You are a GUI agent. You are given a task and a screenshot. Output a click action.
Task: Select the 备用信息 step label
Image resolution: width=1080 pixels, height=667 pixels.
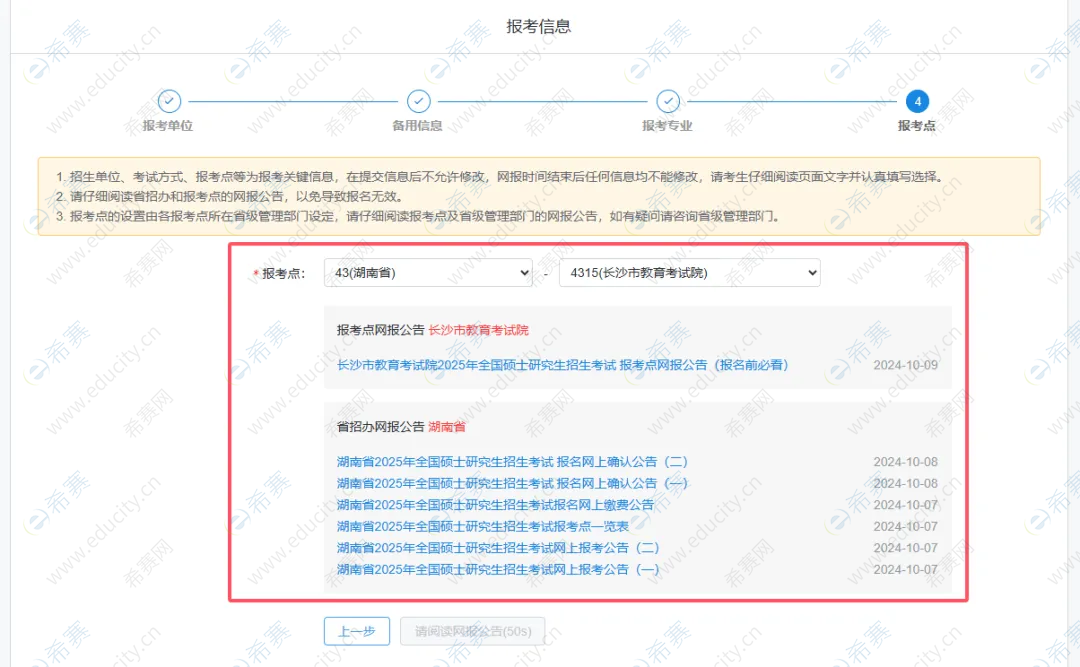point(417,126)
